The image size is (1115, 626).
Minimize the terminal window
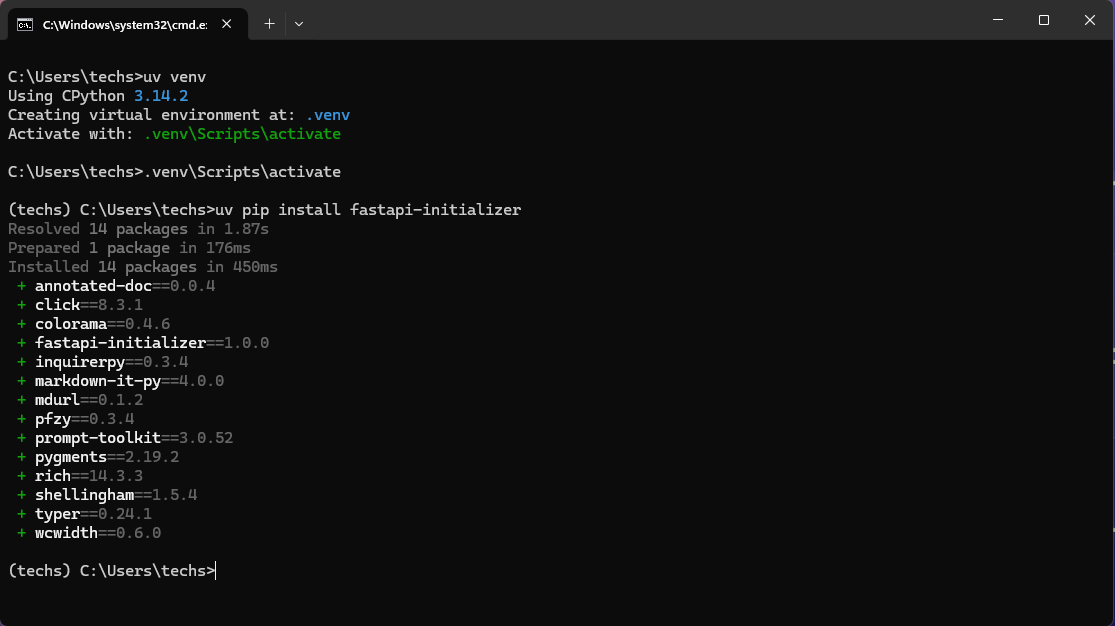998,20
